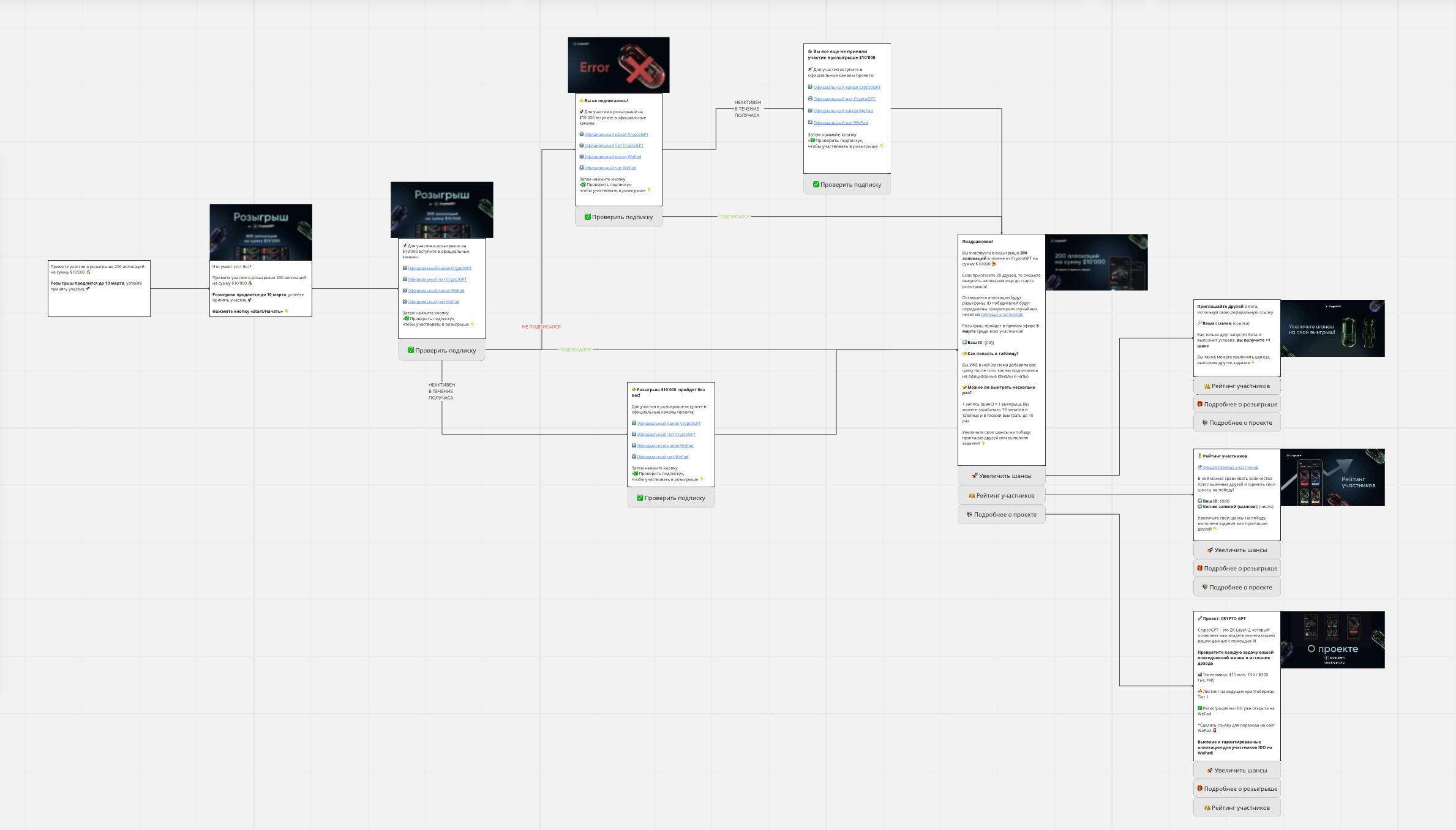1456x830 pixels.
Task: Select the red 'НЕ ПОДПИСАЛСЯ' connector label
Action: pos(541,327)
